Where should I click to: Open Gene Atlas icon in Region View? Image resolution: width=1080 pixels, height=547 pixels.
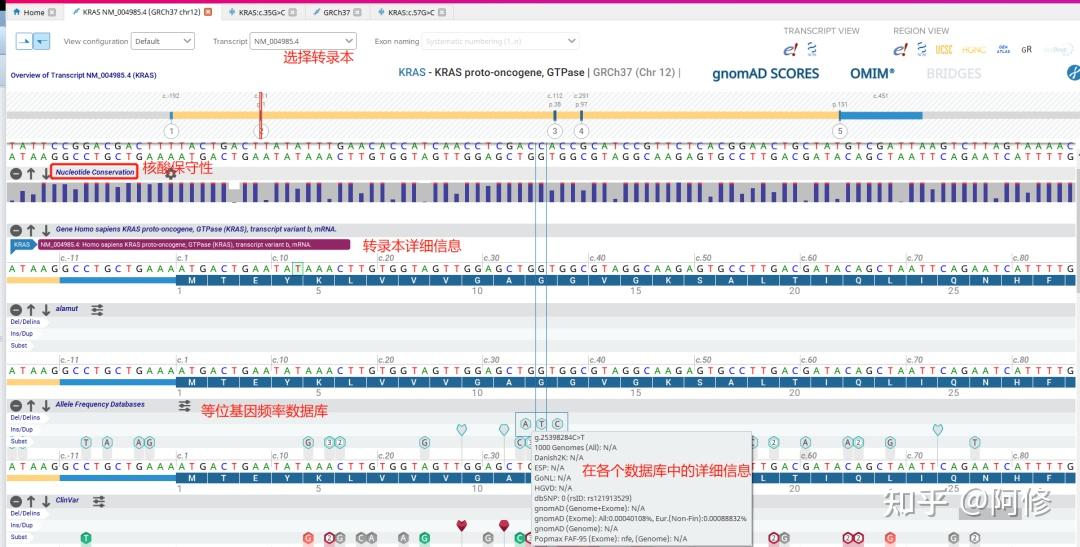[1004, 50]
